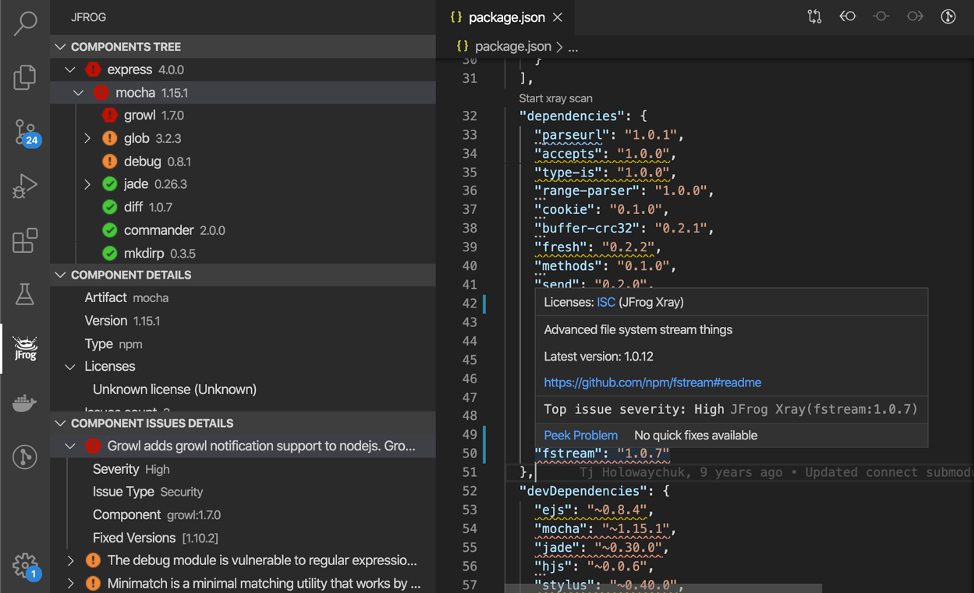Screen dimensions: 974x593
Task: Collapse the Growl notification issue
Action: tap(70, 446)
